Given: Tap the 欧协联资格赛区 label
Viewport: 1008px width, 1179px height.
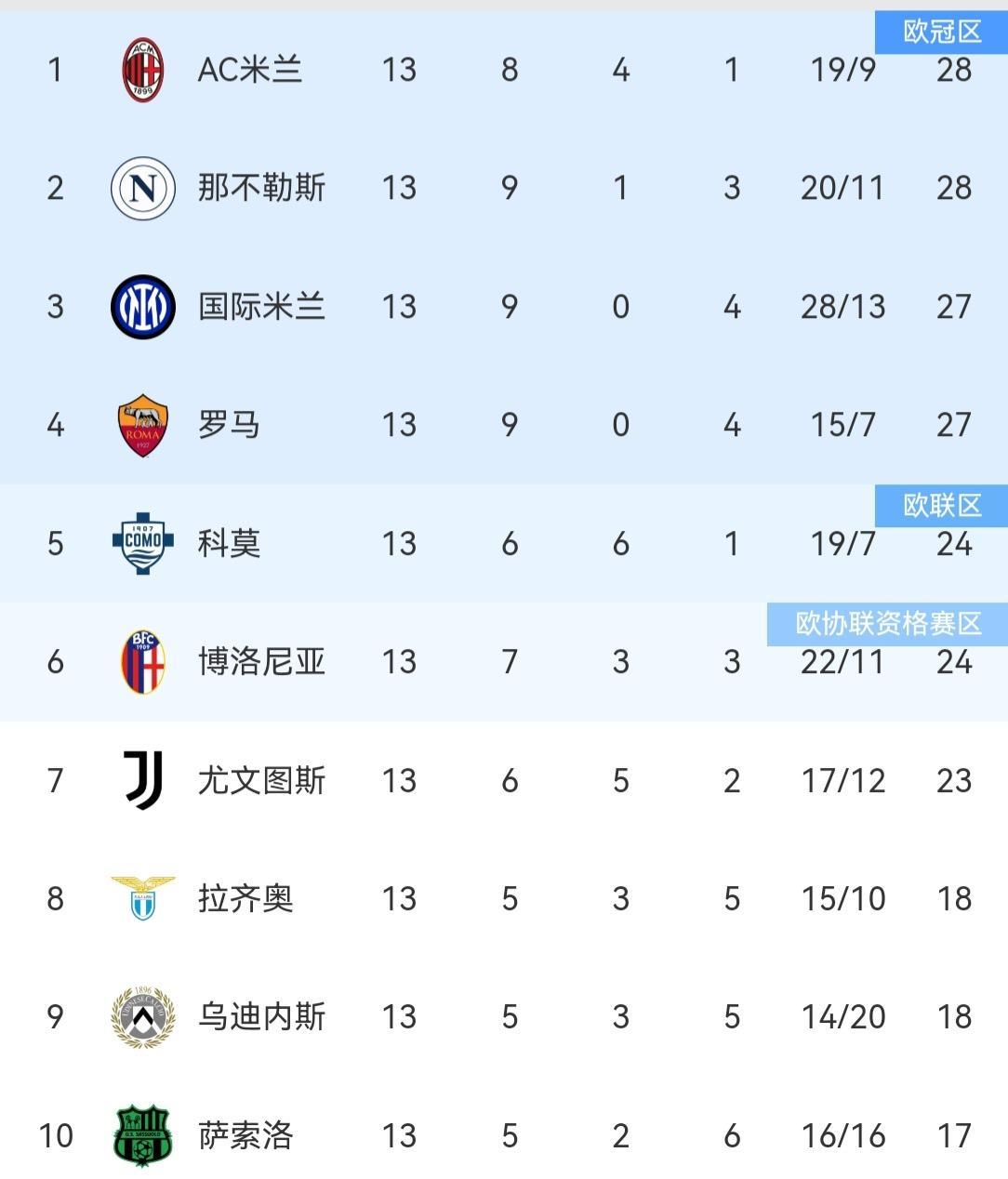Looking at the screenshot, I should [x=888, y=623].
